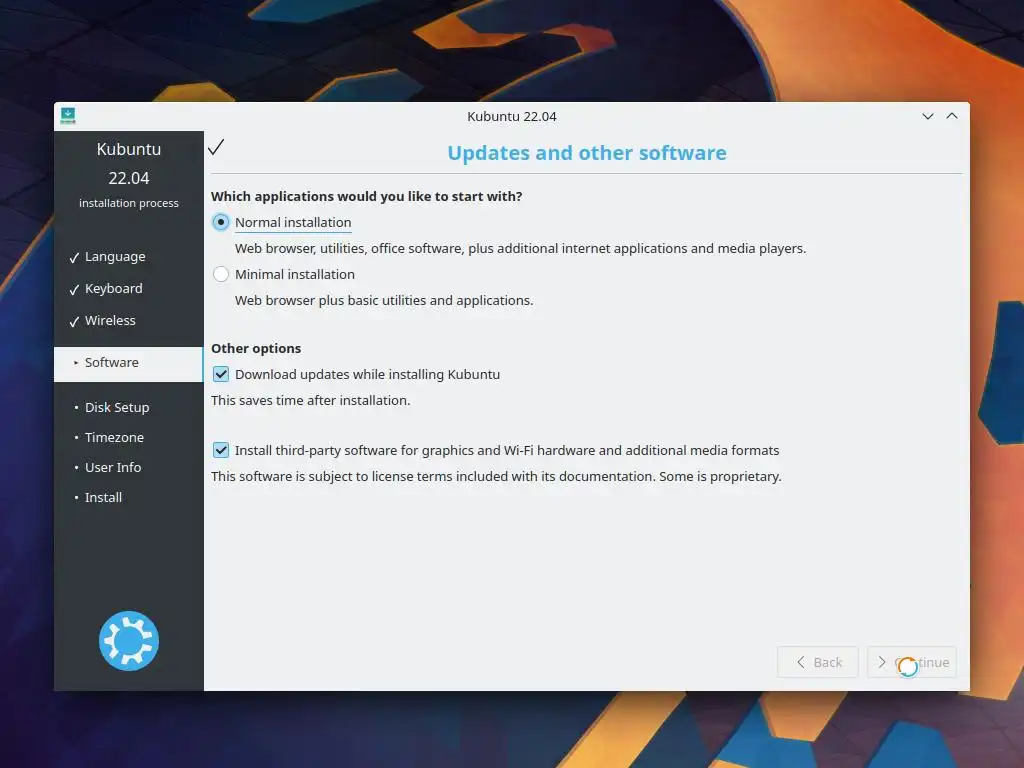
Task: Click the 'Other options' section label
Action: click(x=256, y=349)
